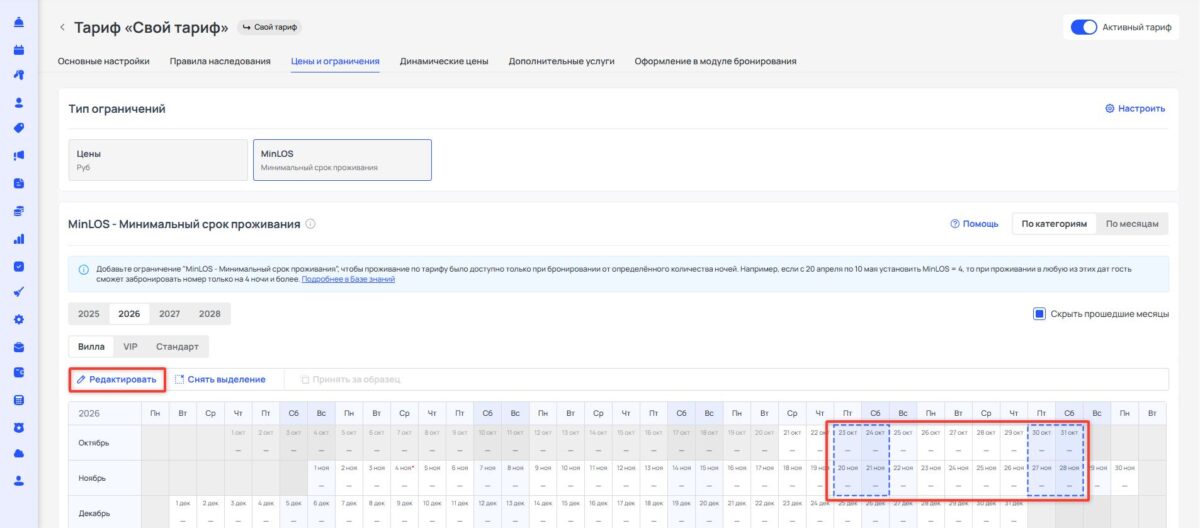1200x528 pixels.
Task: Select year 2026 tab
Action: 129,314
